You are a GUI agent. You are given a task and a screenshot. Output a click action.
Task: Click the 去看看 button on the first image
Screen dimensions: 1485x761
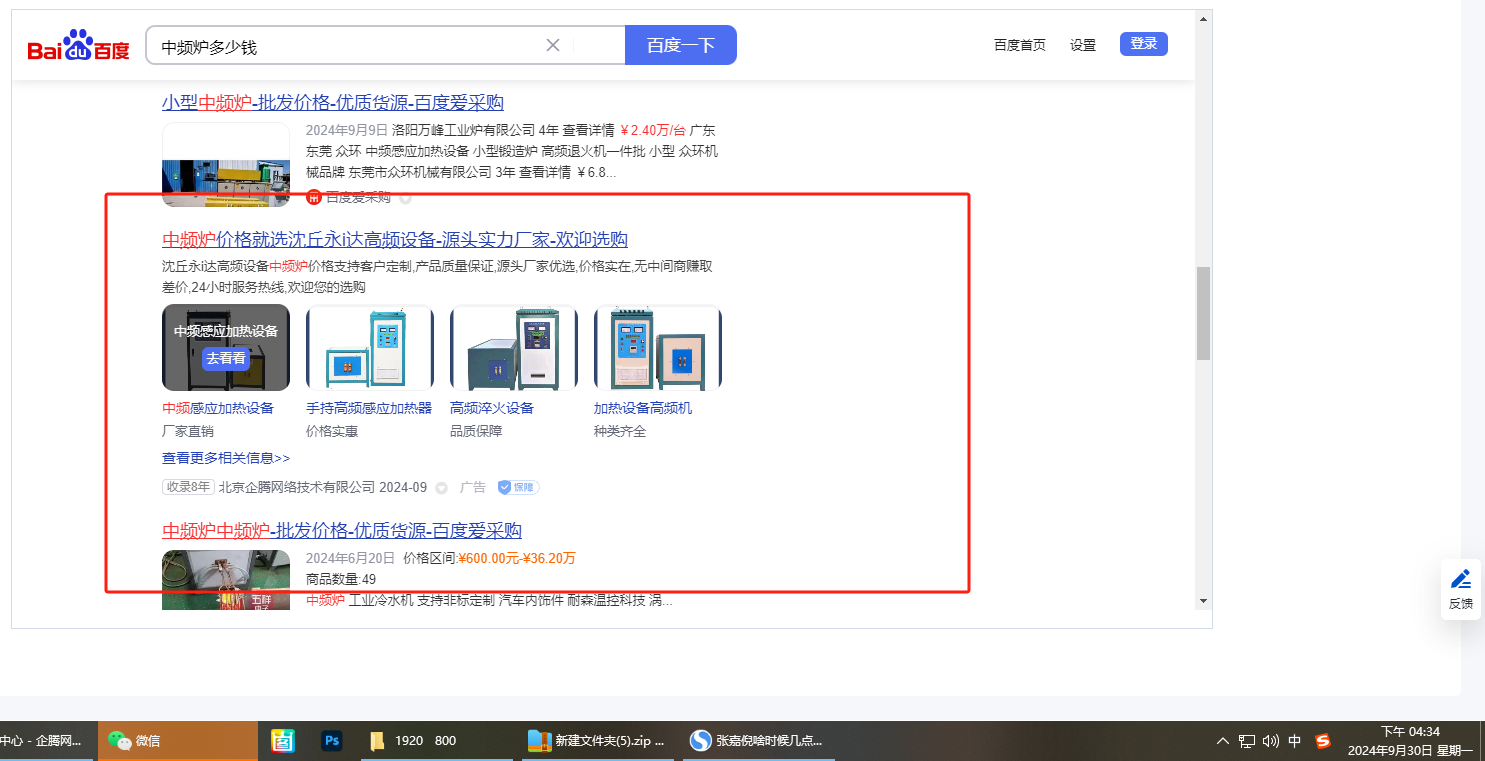coord(226,358)
